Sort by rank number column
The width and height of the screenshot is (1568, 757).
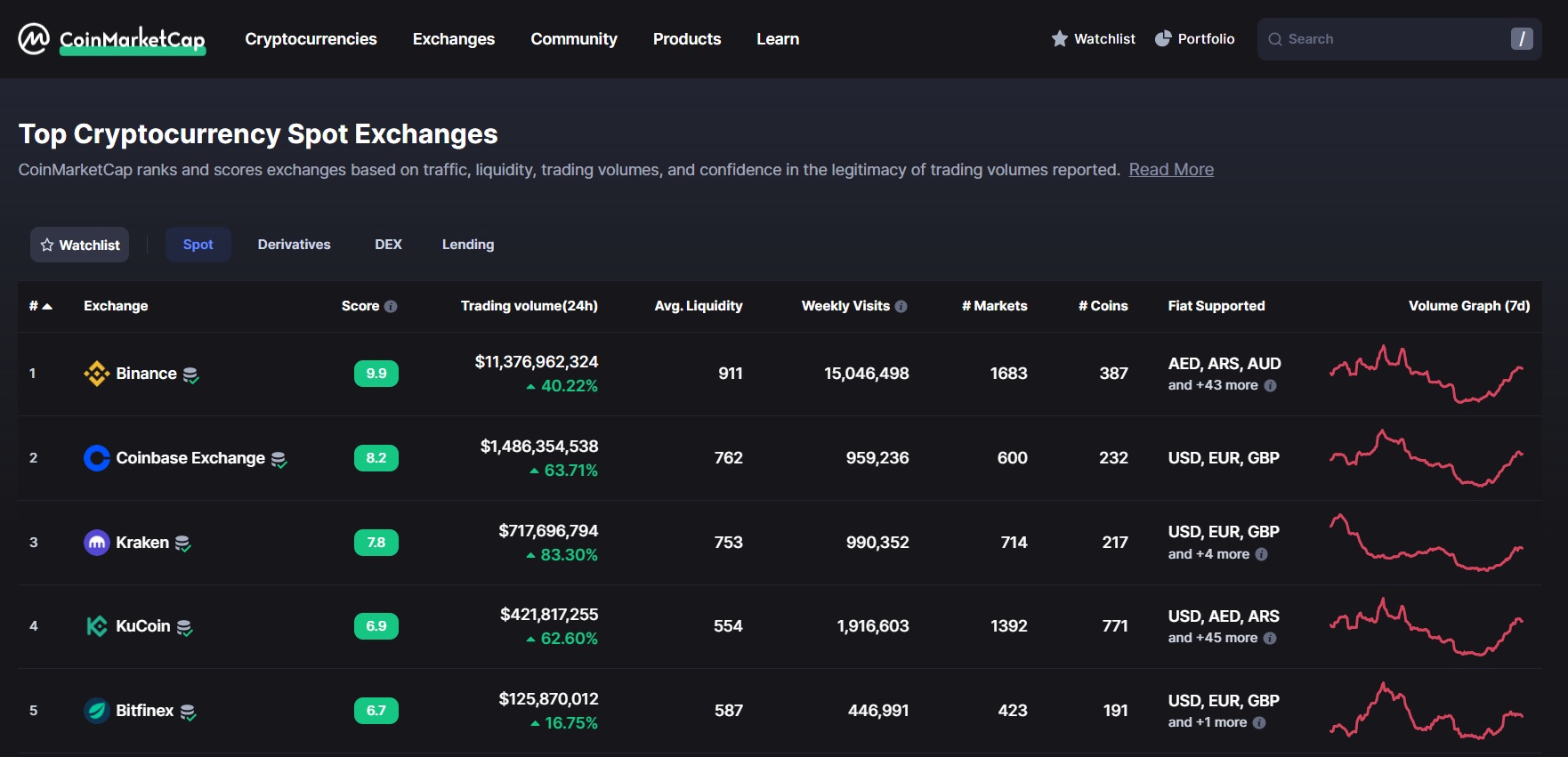click(40, 306)
